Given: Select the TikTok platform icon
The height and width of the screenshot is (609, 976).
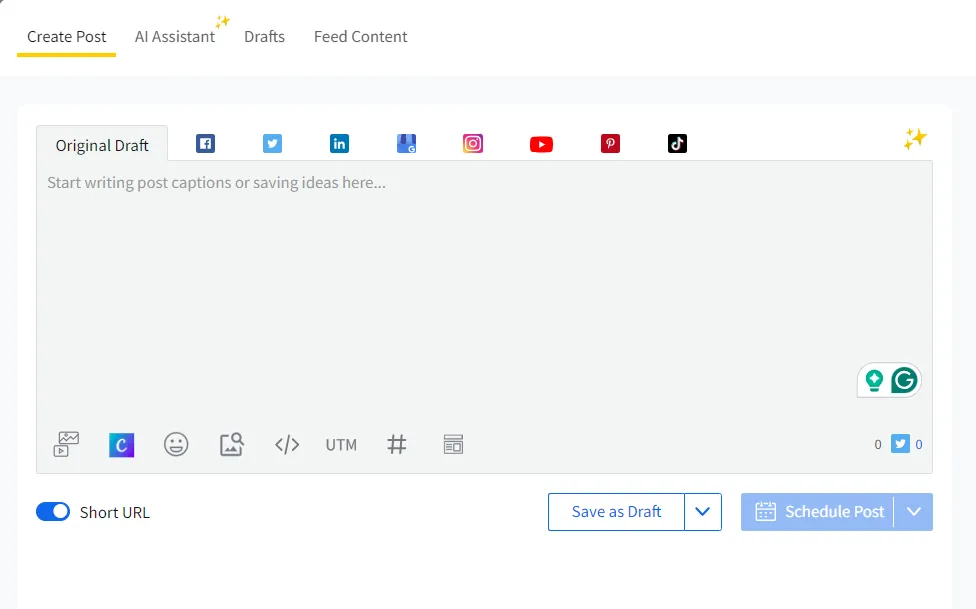Looking at the screenshot, I should coord(677,143).
